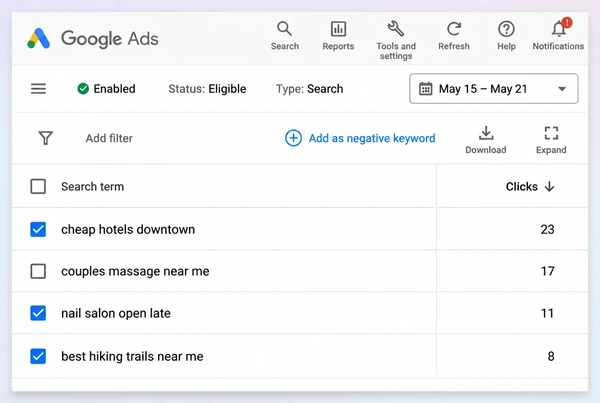
Task: Click the calendar icon in date range
Action: point(426,89)
